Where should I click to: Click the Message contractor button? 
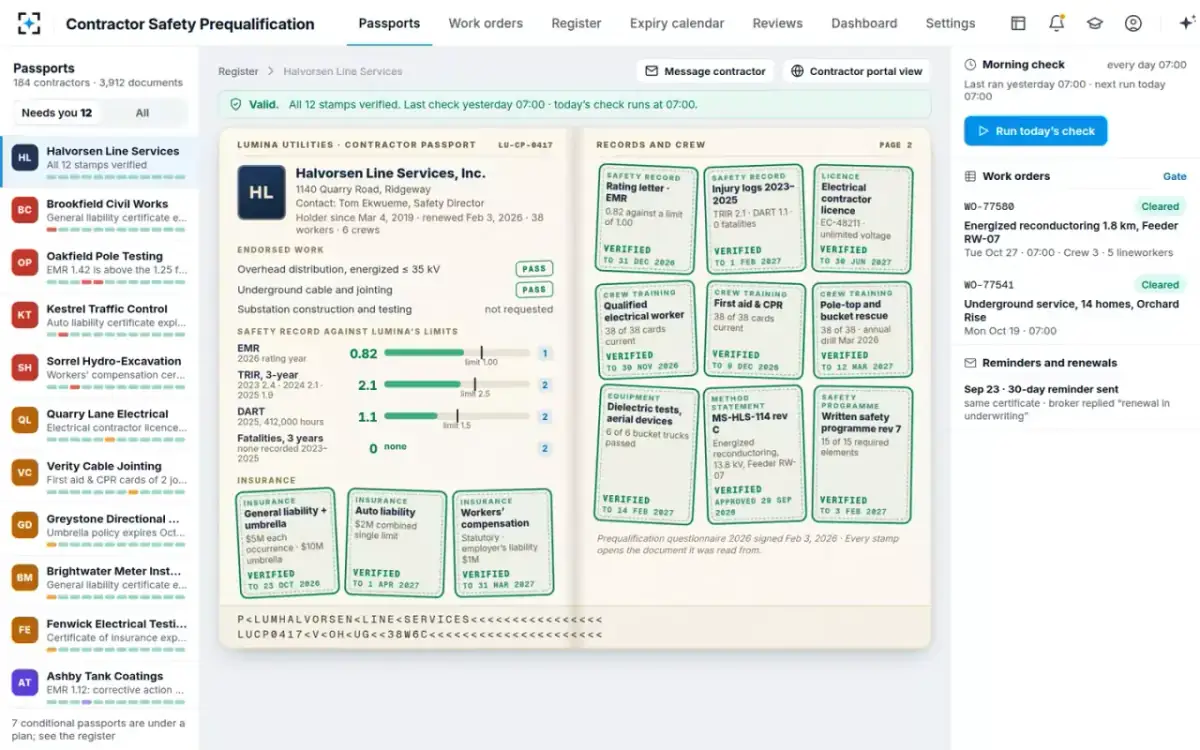click(705, 71)
